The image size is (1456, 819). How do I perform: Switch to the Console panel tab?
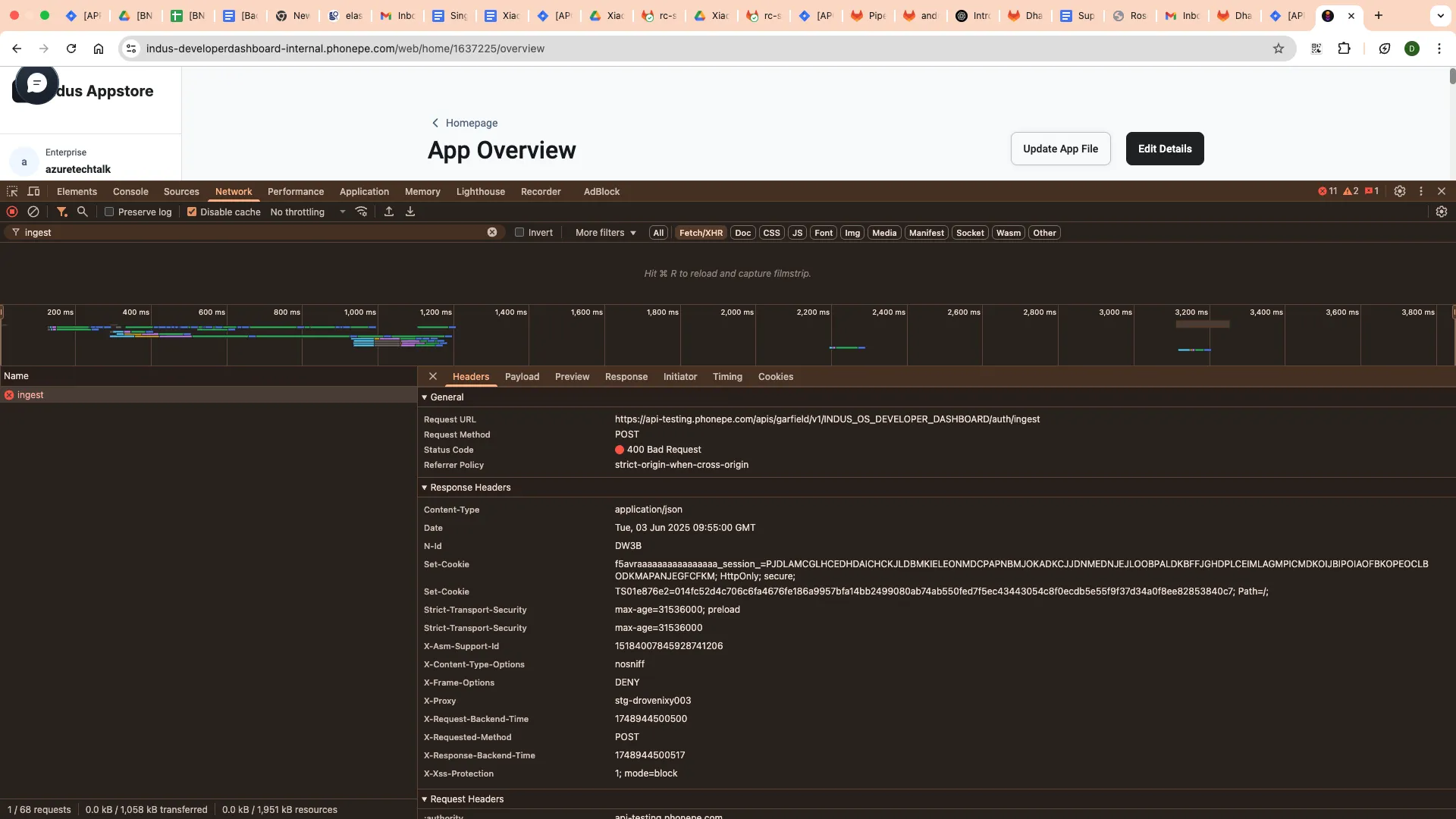130,192
